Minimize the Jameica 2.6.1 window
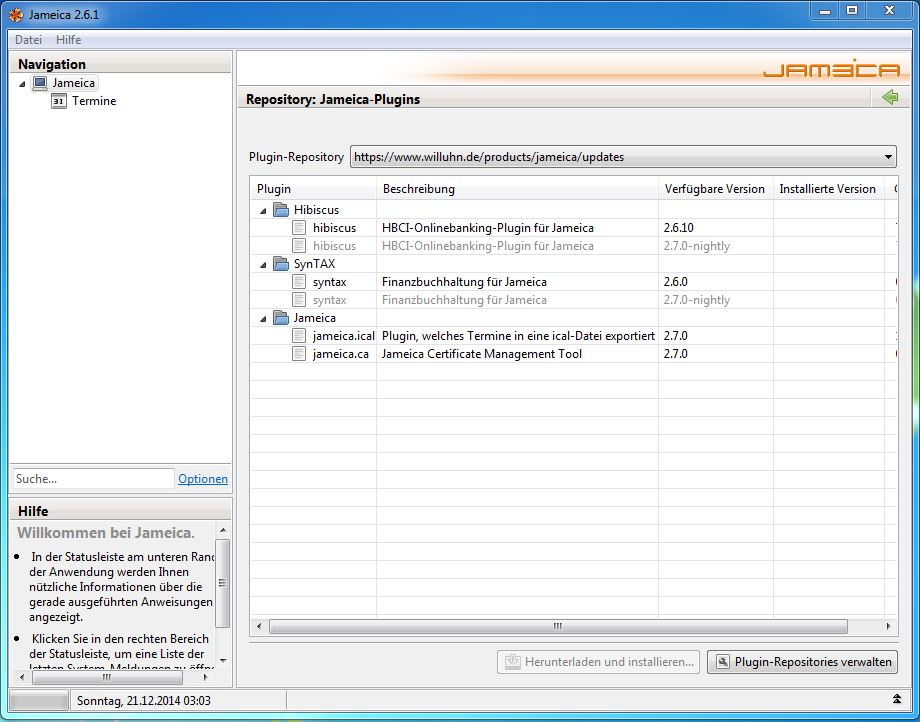920x722 pixels. coord(825,10)
